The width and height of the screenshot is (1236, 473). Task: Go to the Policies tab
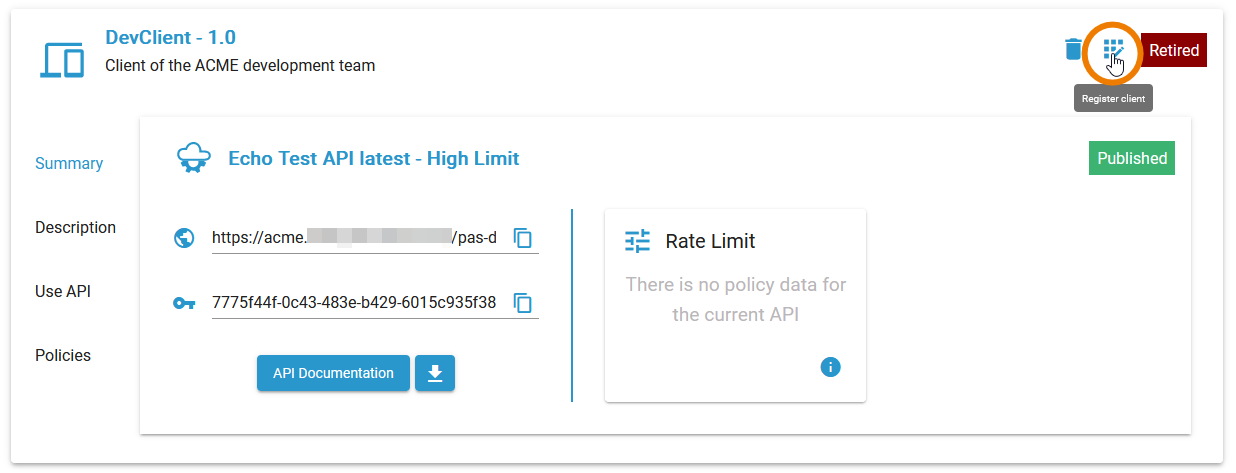pyautogui.click(x=63, y=356)
